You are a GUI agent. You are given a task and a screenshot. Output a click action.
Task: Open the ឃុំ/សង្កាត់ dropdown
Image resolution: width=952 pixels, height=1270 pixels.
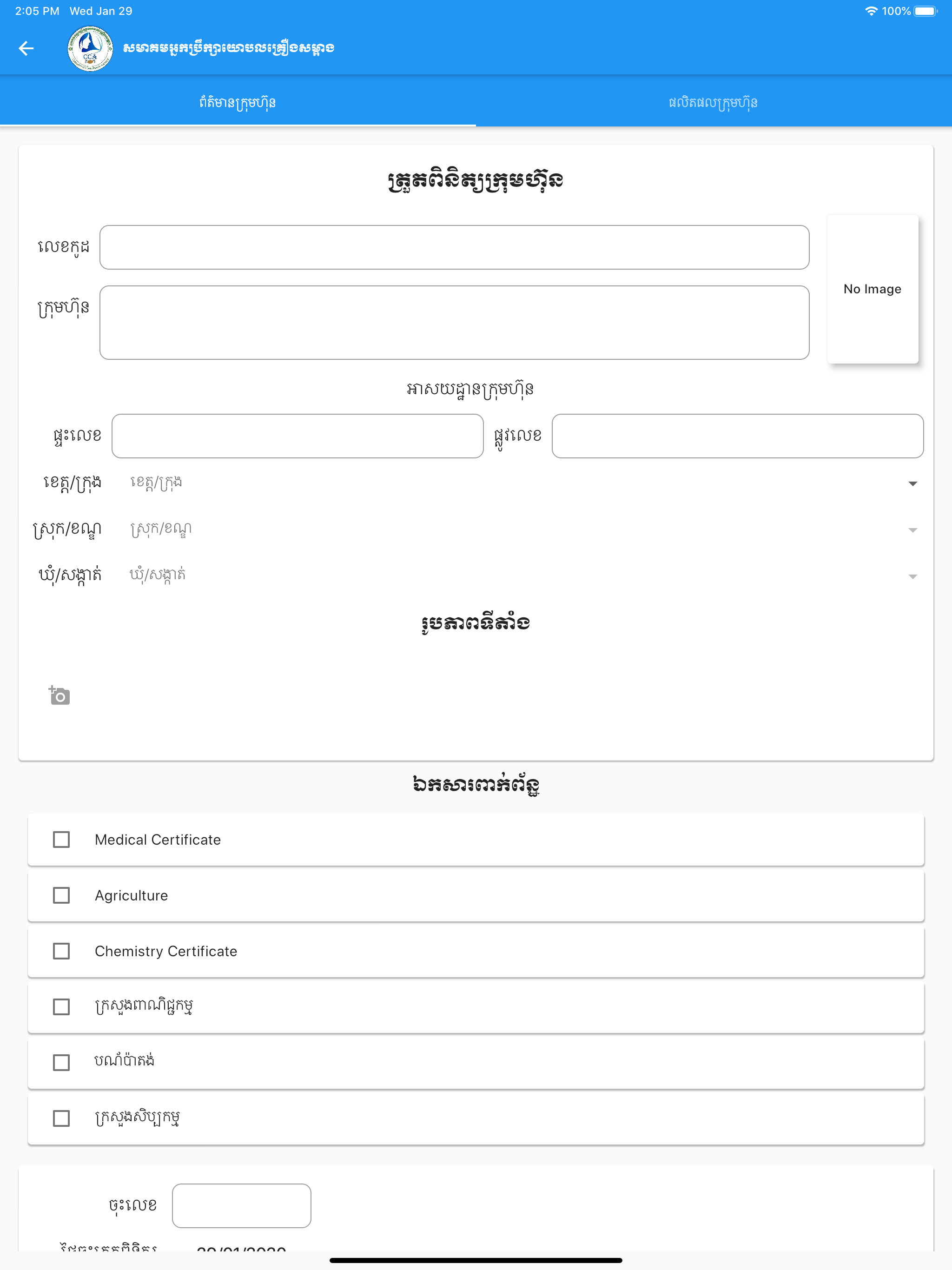523,575
